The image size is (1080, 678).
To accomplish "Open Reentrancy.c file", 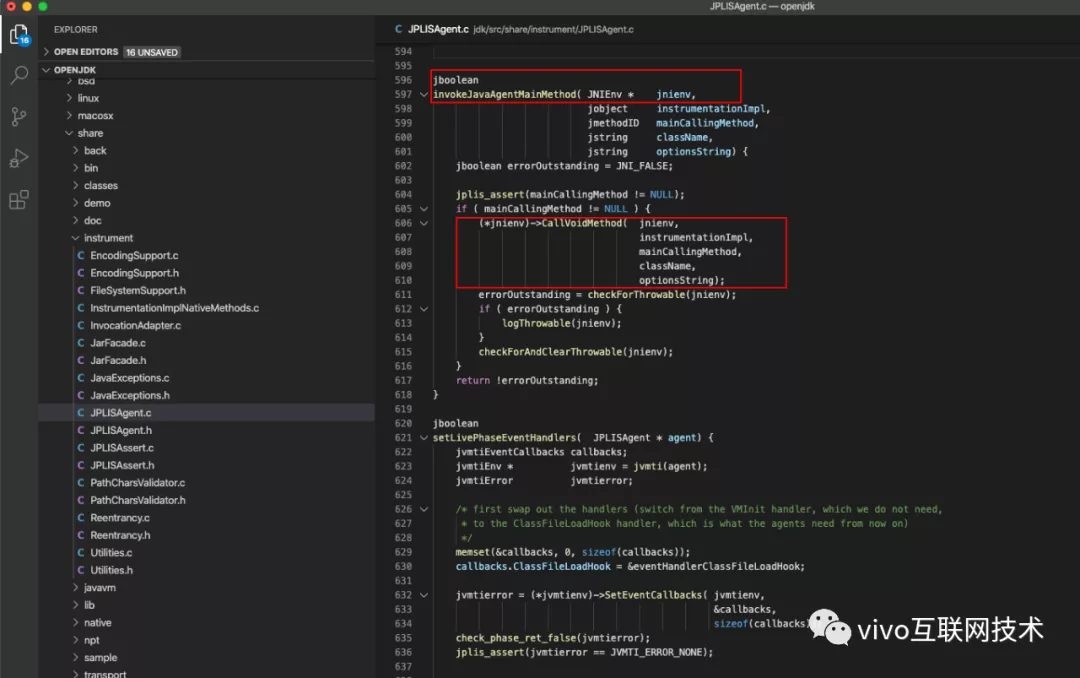I will click(120, 518).
